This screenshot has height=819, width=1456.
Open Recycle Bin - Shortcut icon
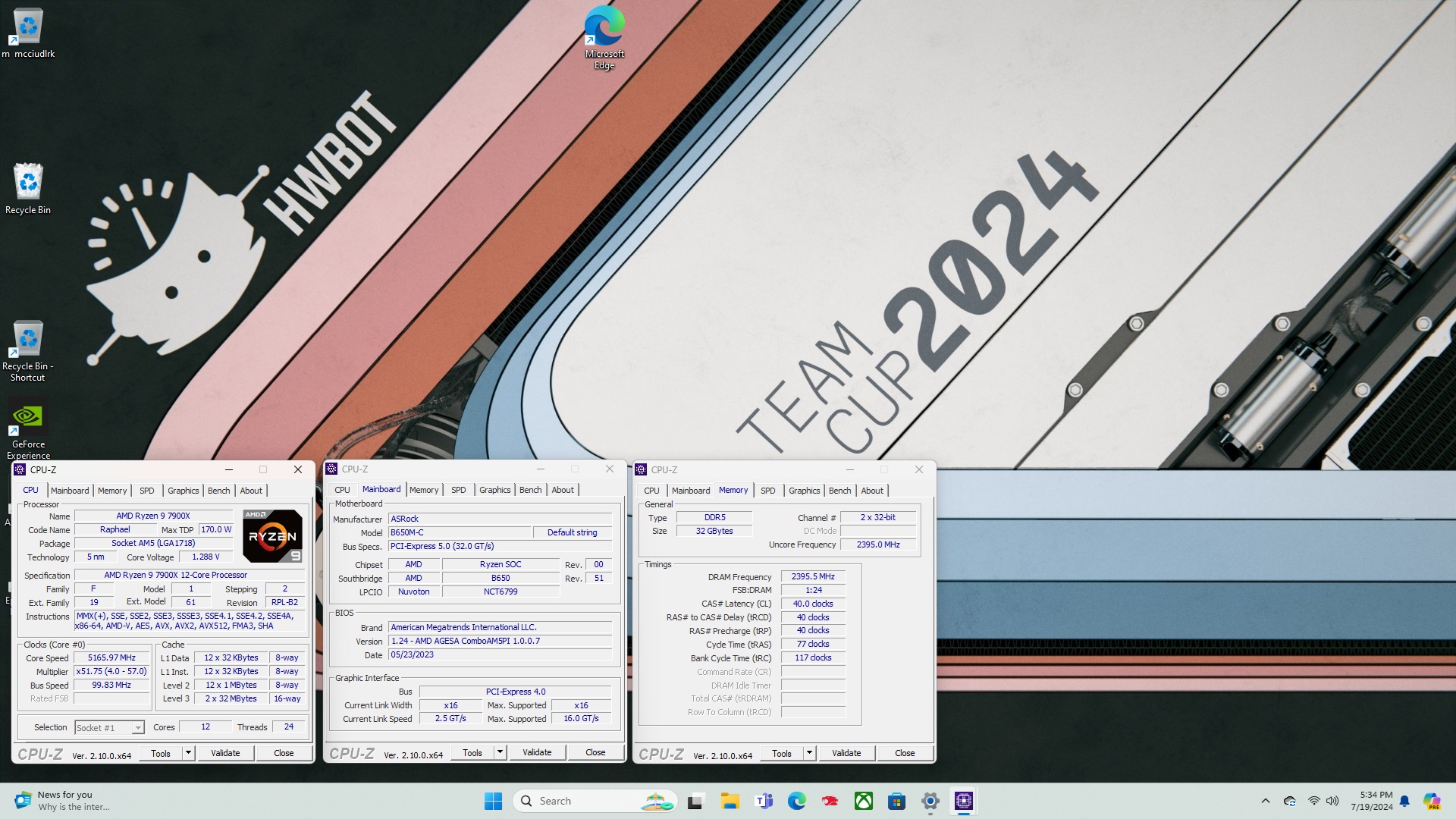[x=28, y=351]
